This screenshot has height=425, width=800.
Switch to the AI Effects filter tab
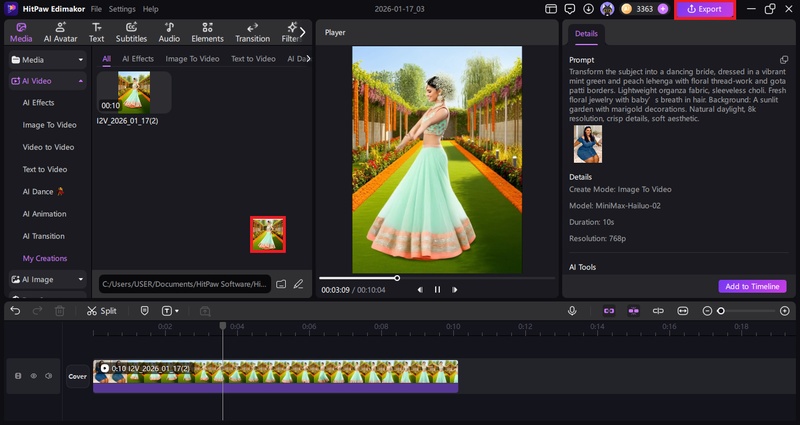tap(138, 59)
